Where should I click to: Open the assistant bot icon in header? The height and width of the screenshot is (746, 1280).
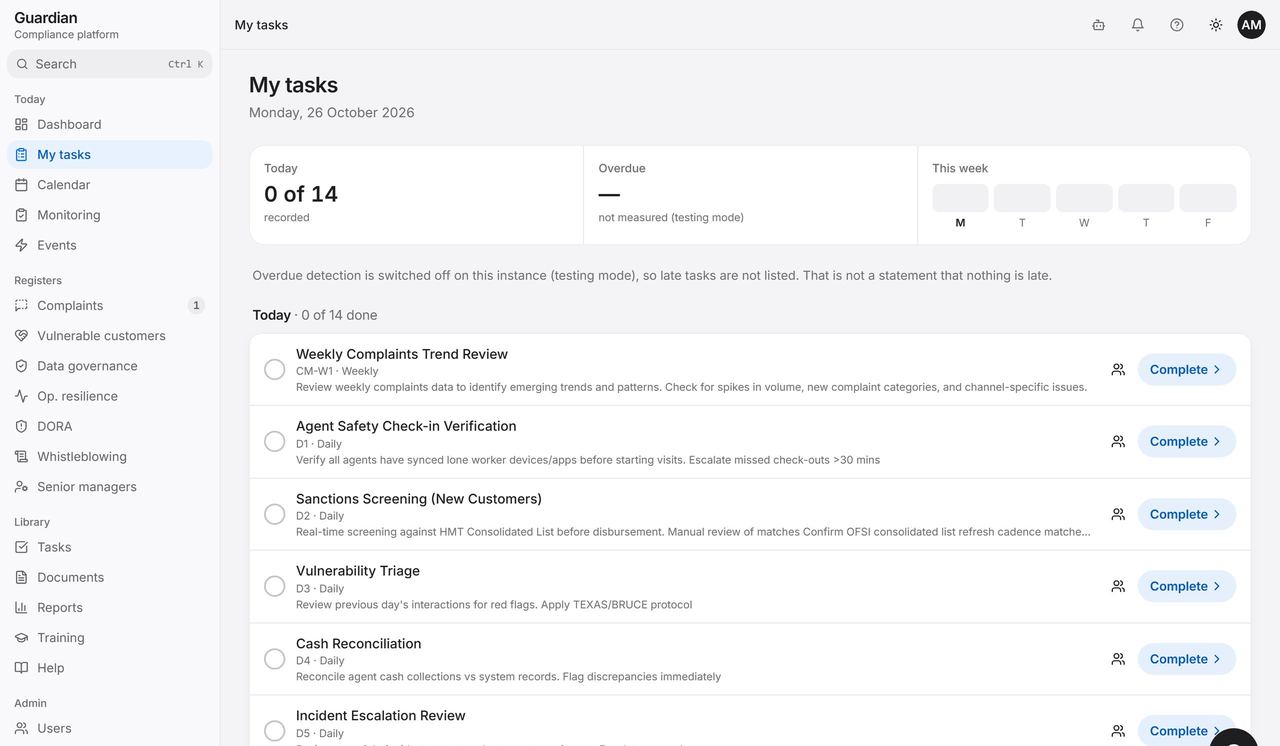[1099, 25]
